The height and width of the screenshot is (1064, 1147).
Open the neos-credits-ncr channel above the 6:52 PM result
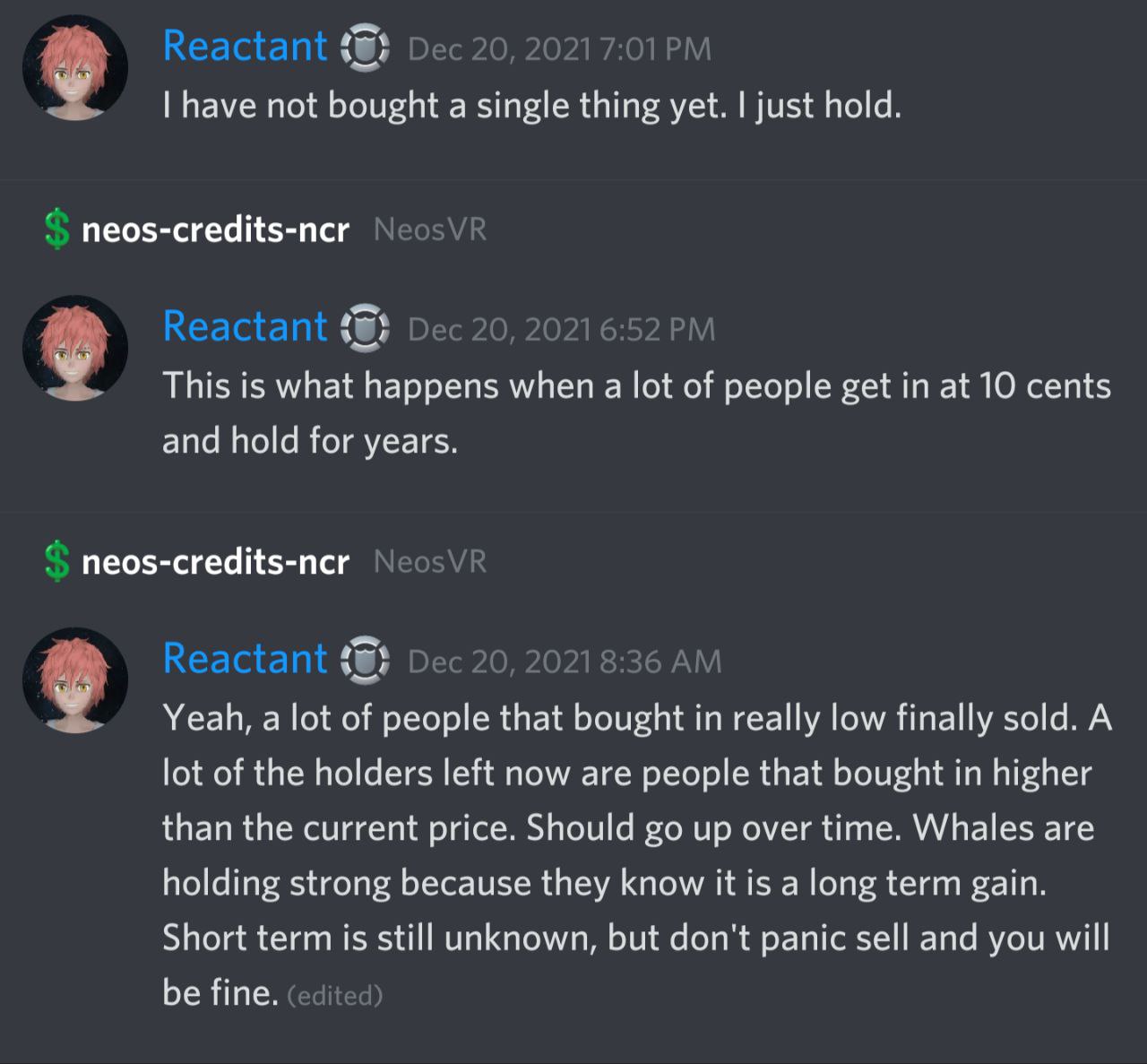[215, 230]
